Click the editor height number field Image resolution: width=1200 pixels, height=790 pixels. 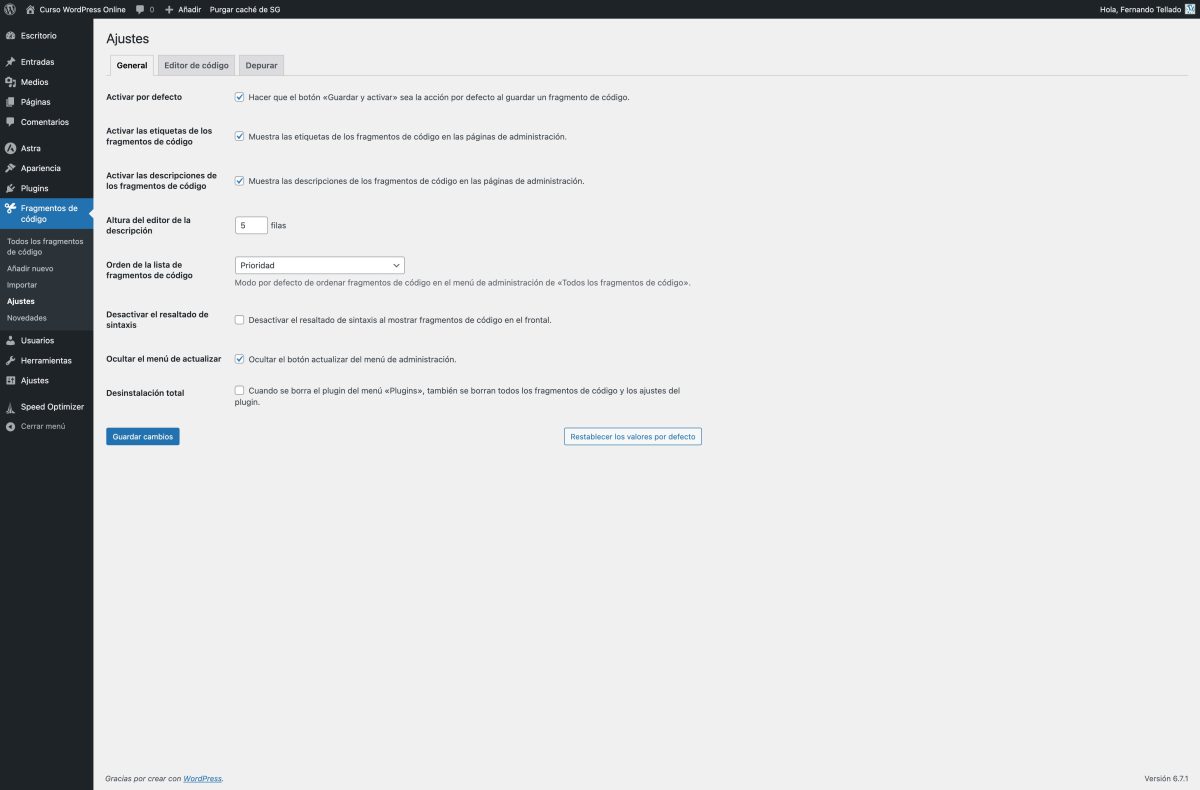tap(251, 224)
